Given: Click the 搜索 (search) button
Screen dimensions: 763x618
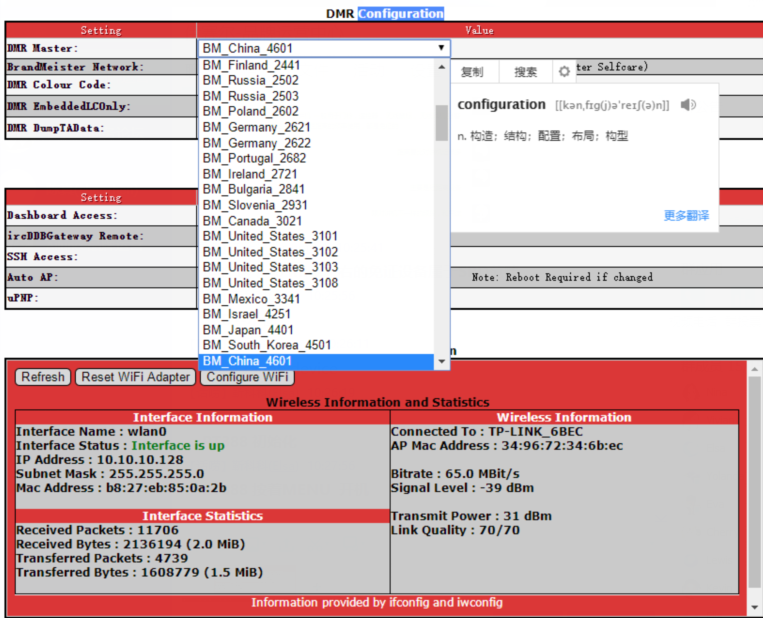Looking at the screenshot, I should [526, 72].
